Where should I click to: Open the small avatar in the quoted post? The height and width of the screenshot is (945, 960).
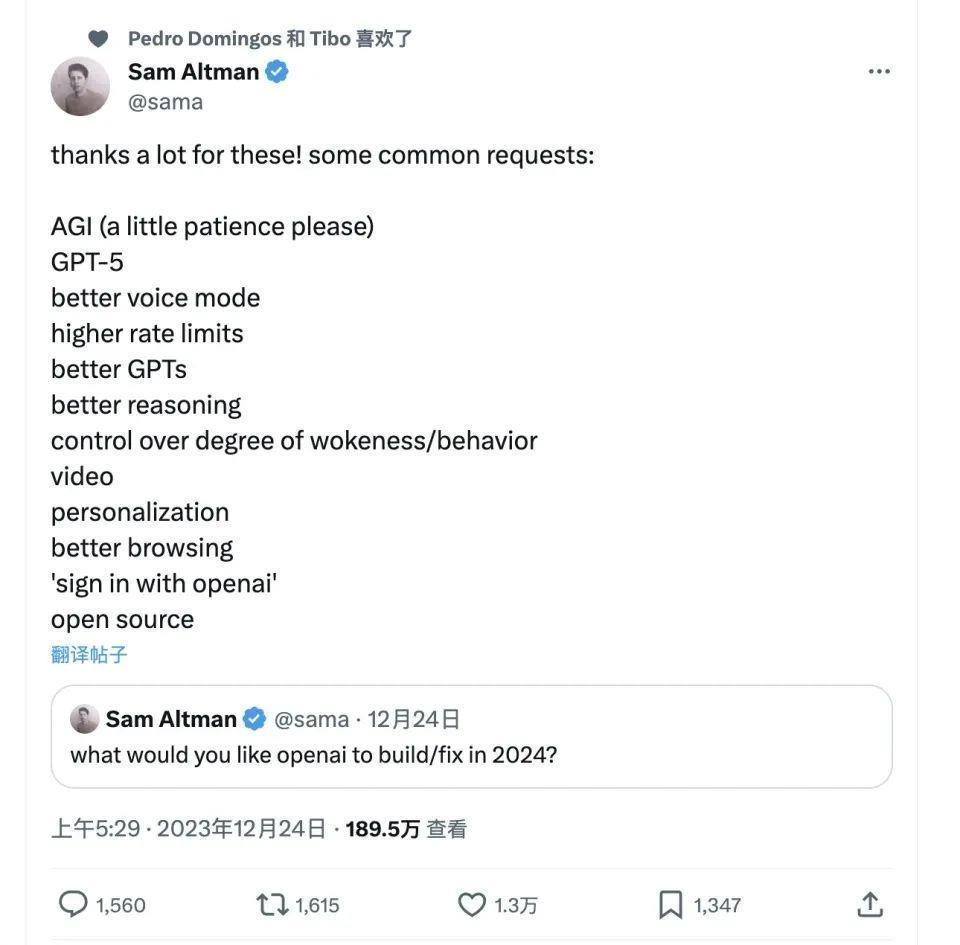tap(84, 719)
